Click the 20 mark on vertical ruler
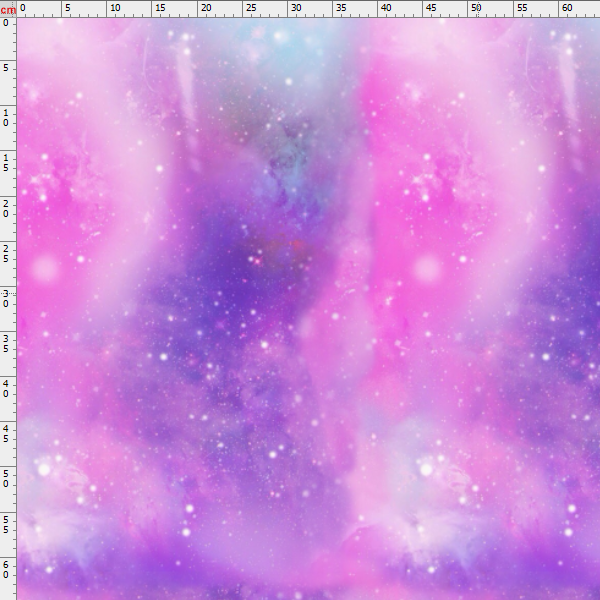Image resolution: width=600 pixels, height=600 pixels. pos(6,209)
